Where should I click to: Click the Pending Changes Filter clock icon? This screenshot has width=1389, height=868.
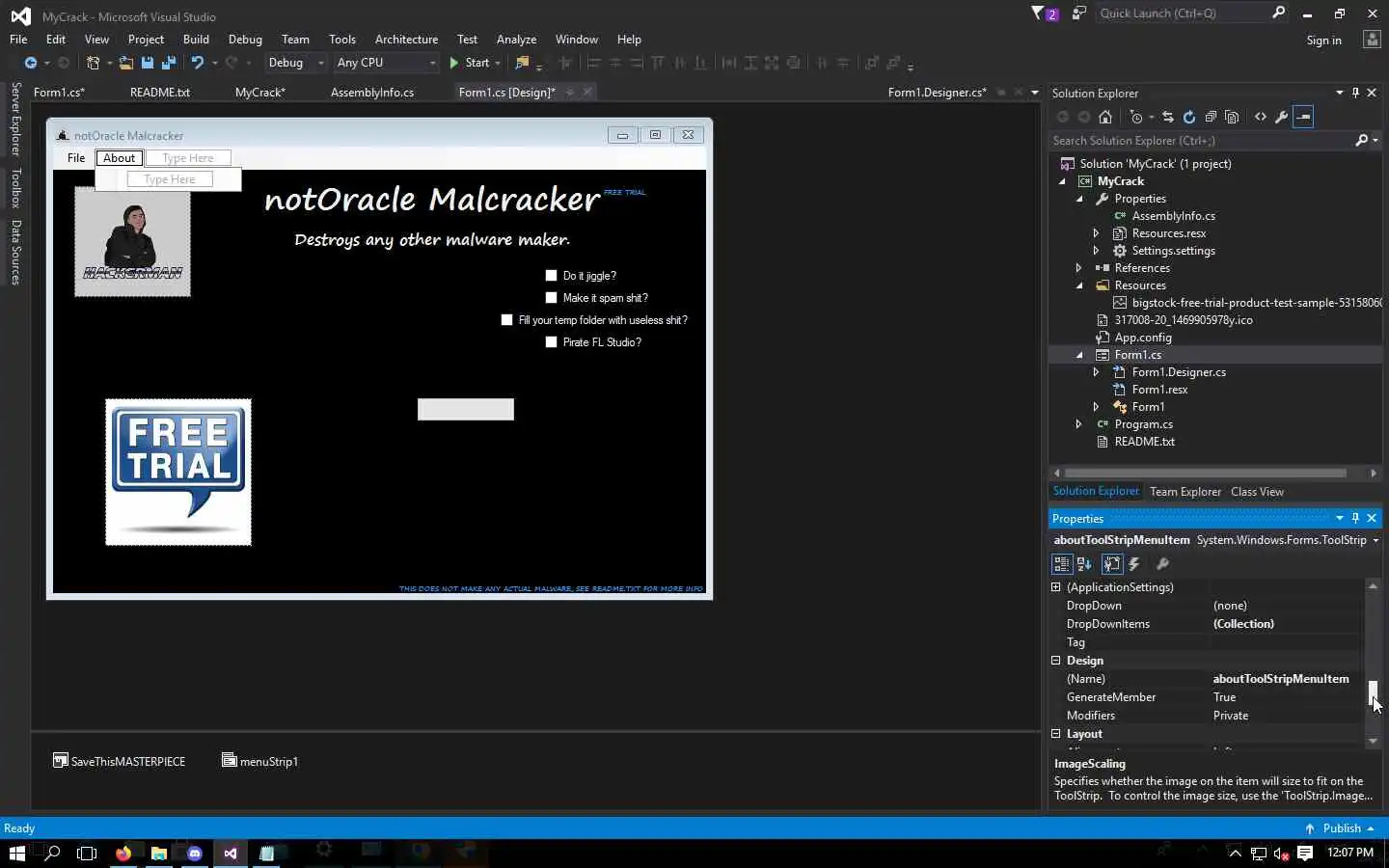point(1137,117)
